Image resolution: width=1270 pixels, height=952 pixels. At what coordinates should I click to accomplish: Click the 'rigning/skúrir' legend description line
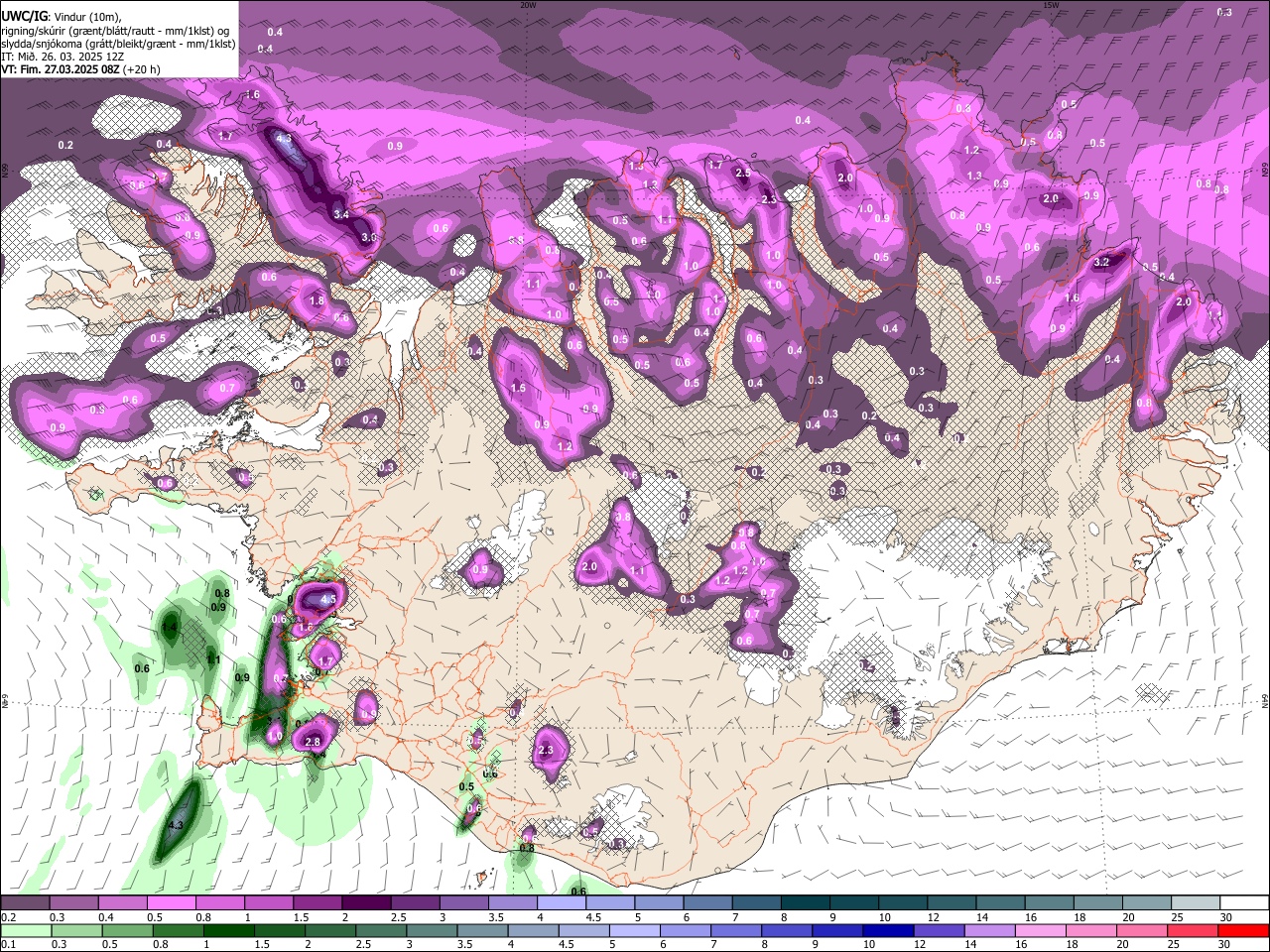(x=117, y=31)
